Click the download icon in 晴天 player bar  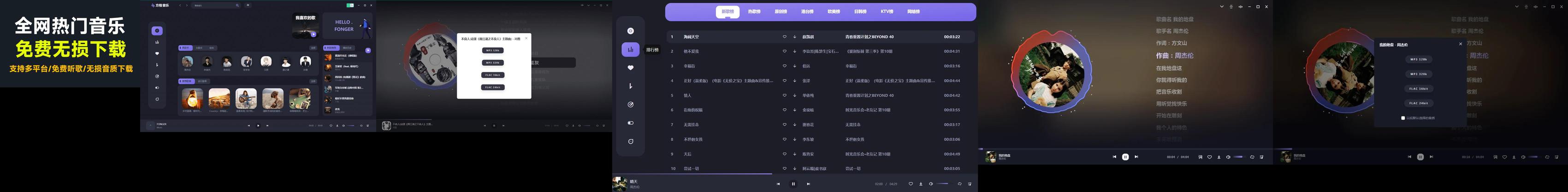pyautogui.click(x=920, y=184)
